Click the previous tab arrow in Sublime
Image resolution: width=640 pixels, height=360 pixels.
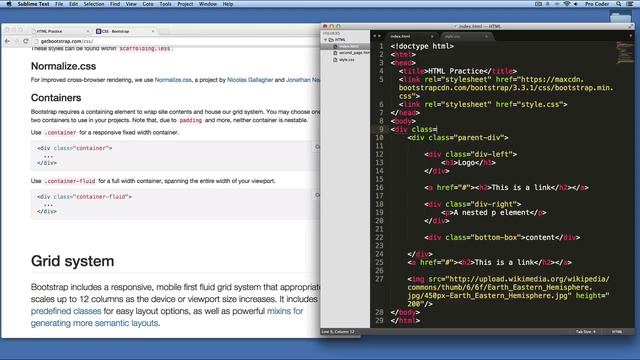click(374, 36)
